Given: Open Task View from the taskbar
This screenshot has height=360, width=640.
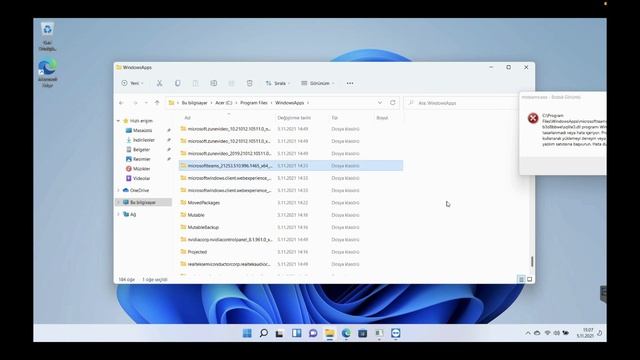Looking at the screenshot, I should tap(280, 333).
